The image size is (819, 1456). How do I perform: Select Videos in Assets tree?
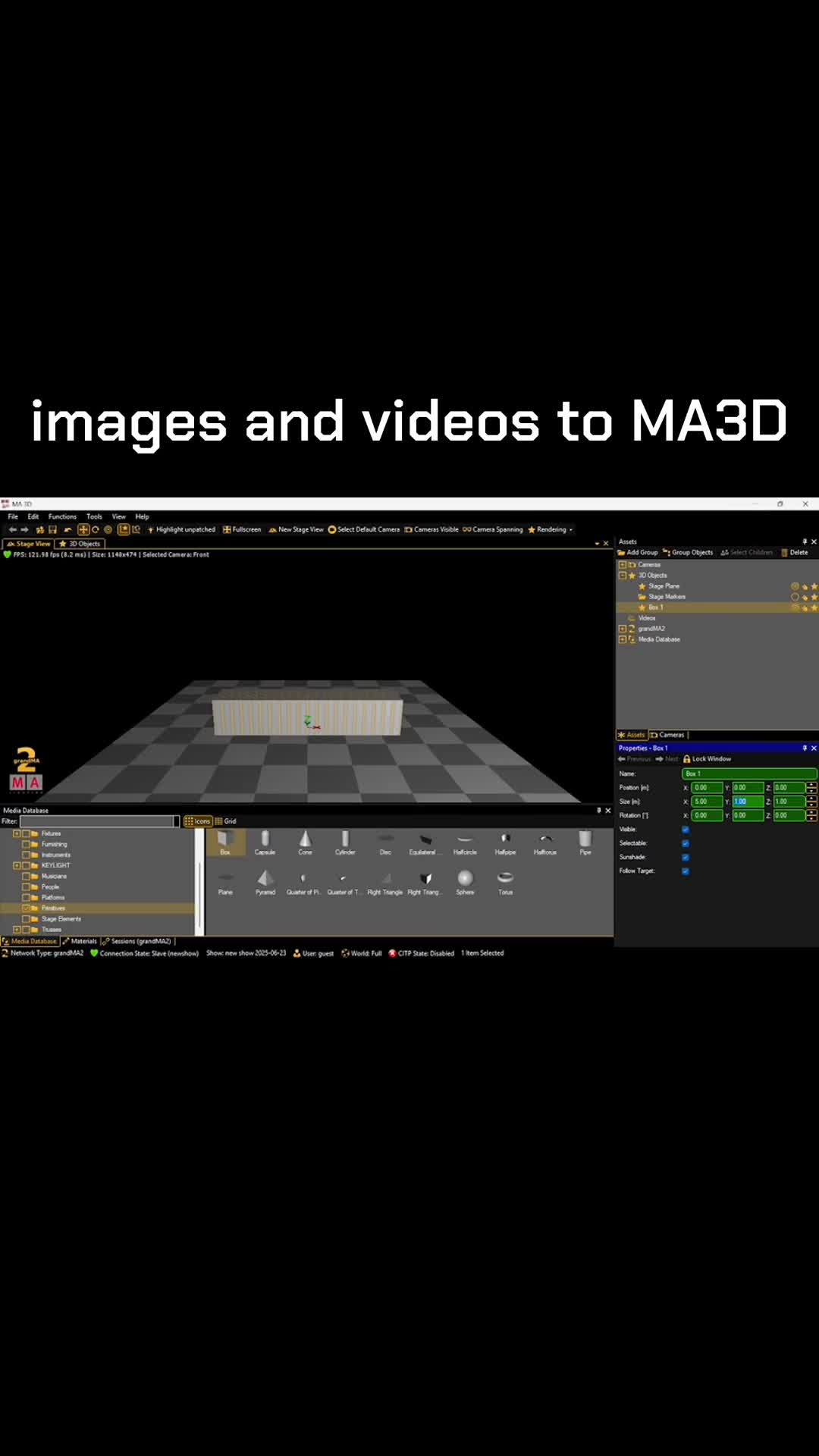click(647, 618)
